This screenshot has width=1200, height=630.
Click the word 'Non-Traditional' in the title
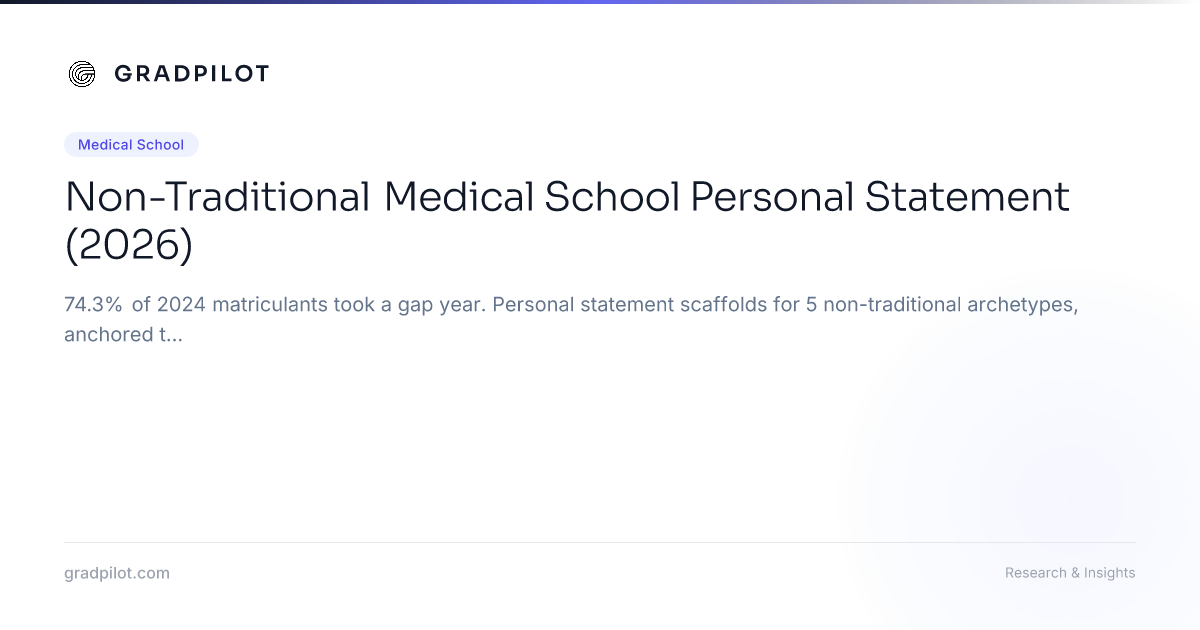coord(218,197)
